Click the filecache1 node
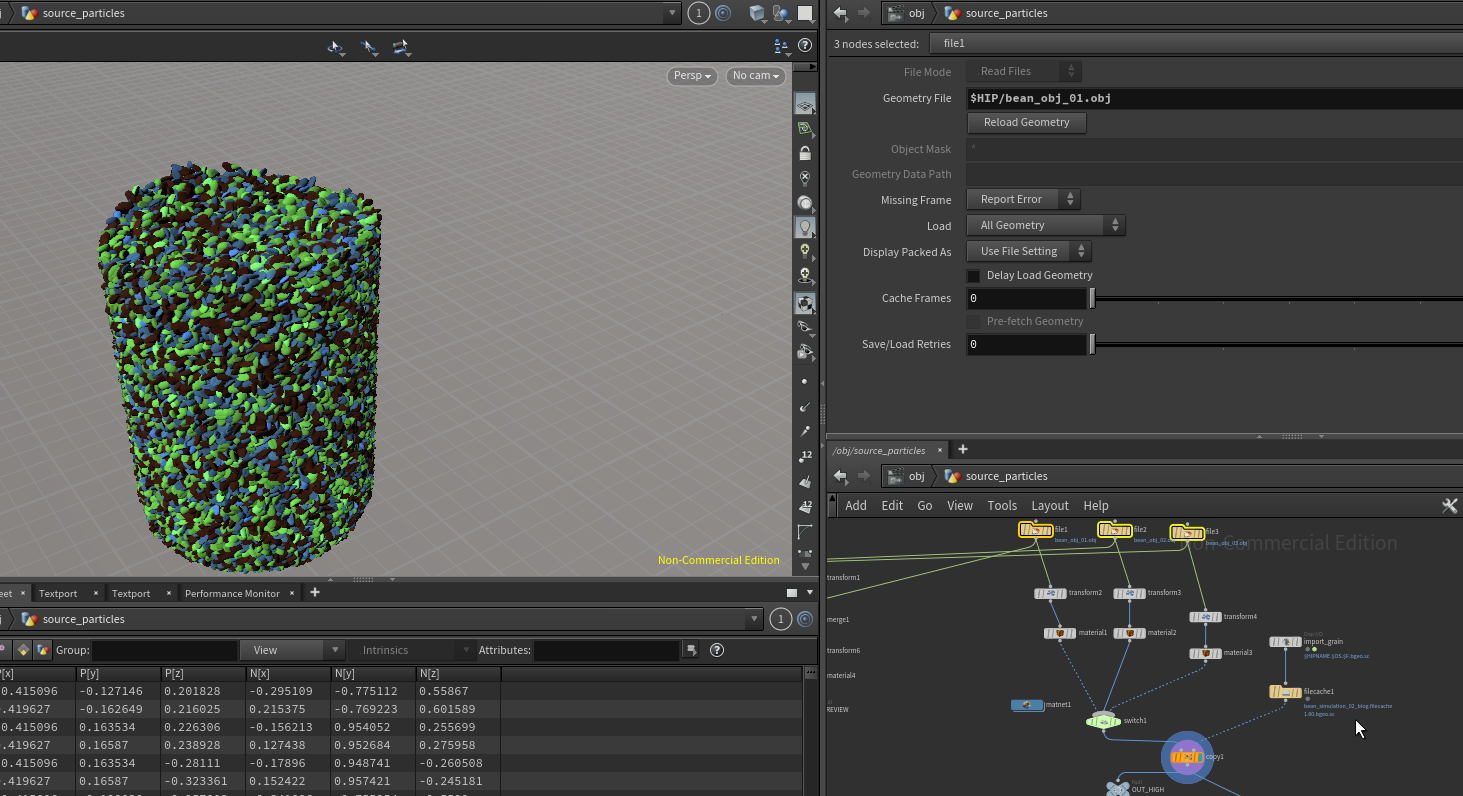Viewport: 1463px width, 796px height. [1285, 692]
